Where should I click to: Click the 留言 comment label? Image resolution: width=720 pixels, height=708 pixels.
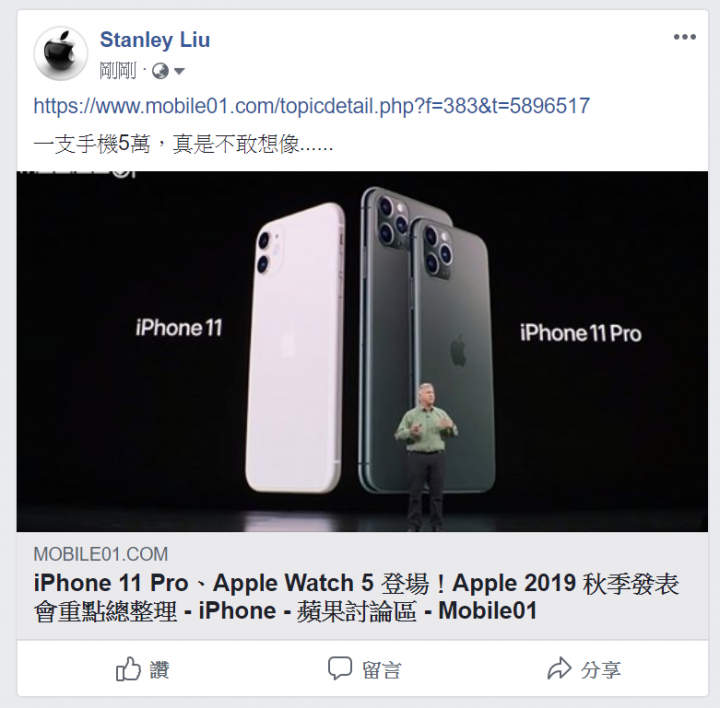(x=381, y=670)
